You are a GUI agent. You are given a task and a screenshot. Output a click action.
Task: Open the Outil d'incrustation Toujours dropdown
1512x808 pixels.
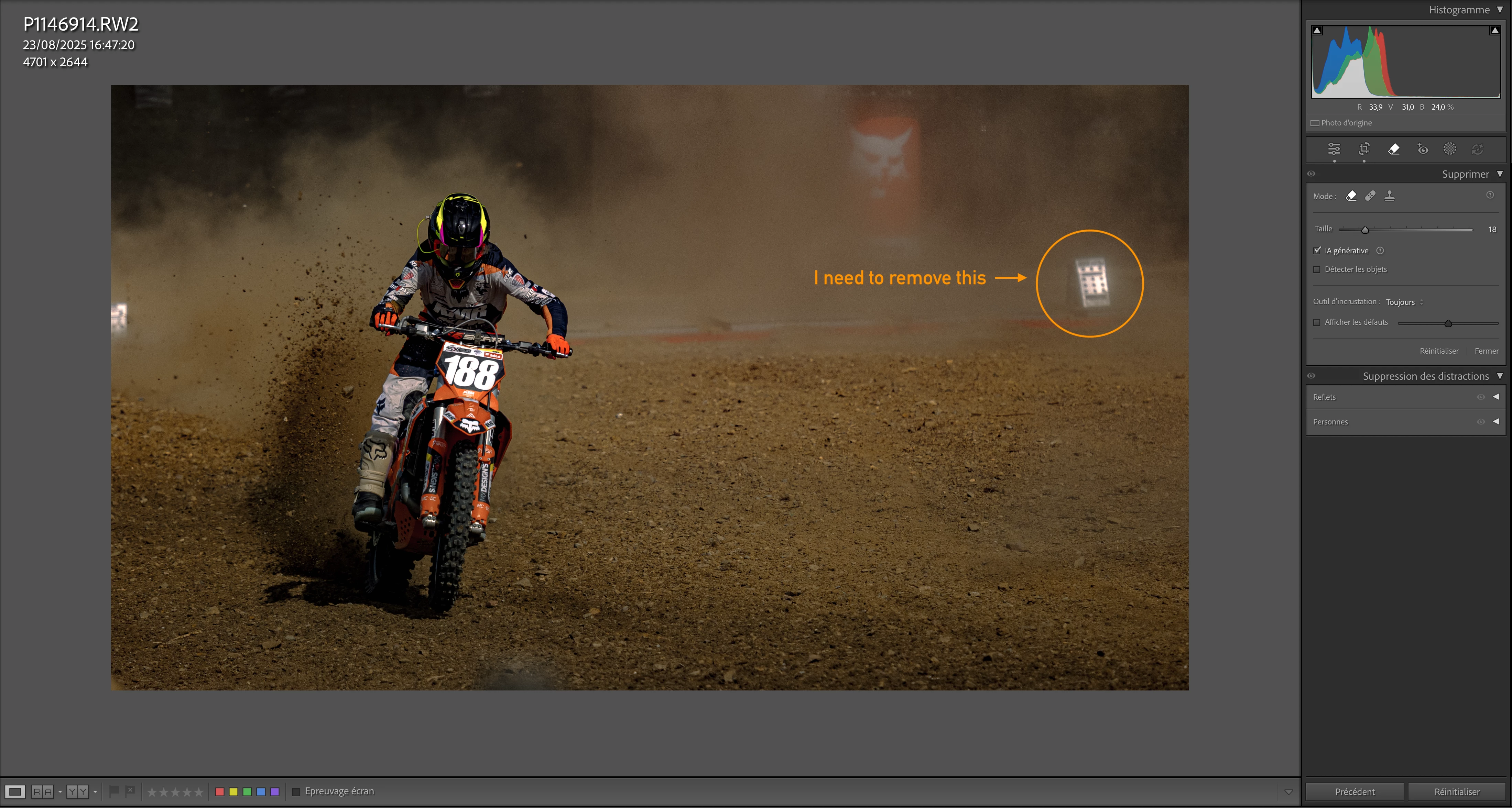coord(1404,302)
